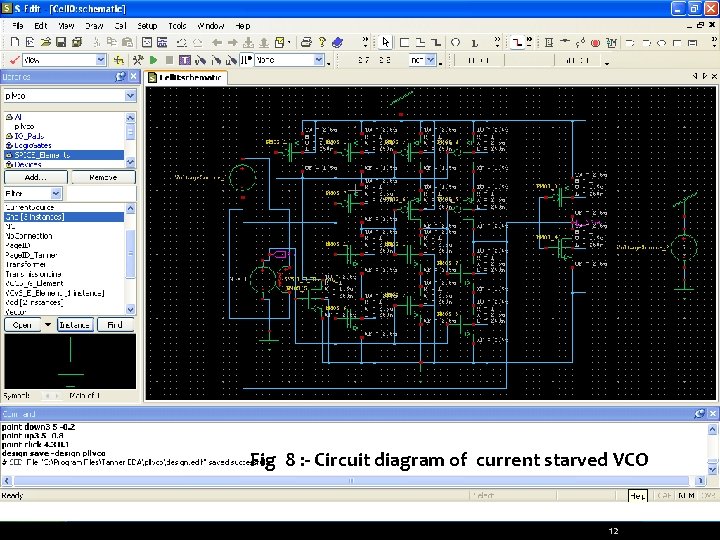Viewport: 720px width, 540px height.
Task: Click the Instance button
Action: pos(75,325)
